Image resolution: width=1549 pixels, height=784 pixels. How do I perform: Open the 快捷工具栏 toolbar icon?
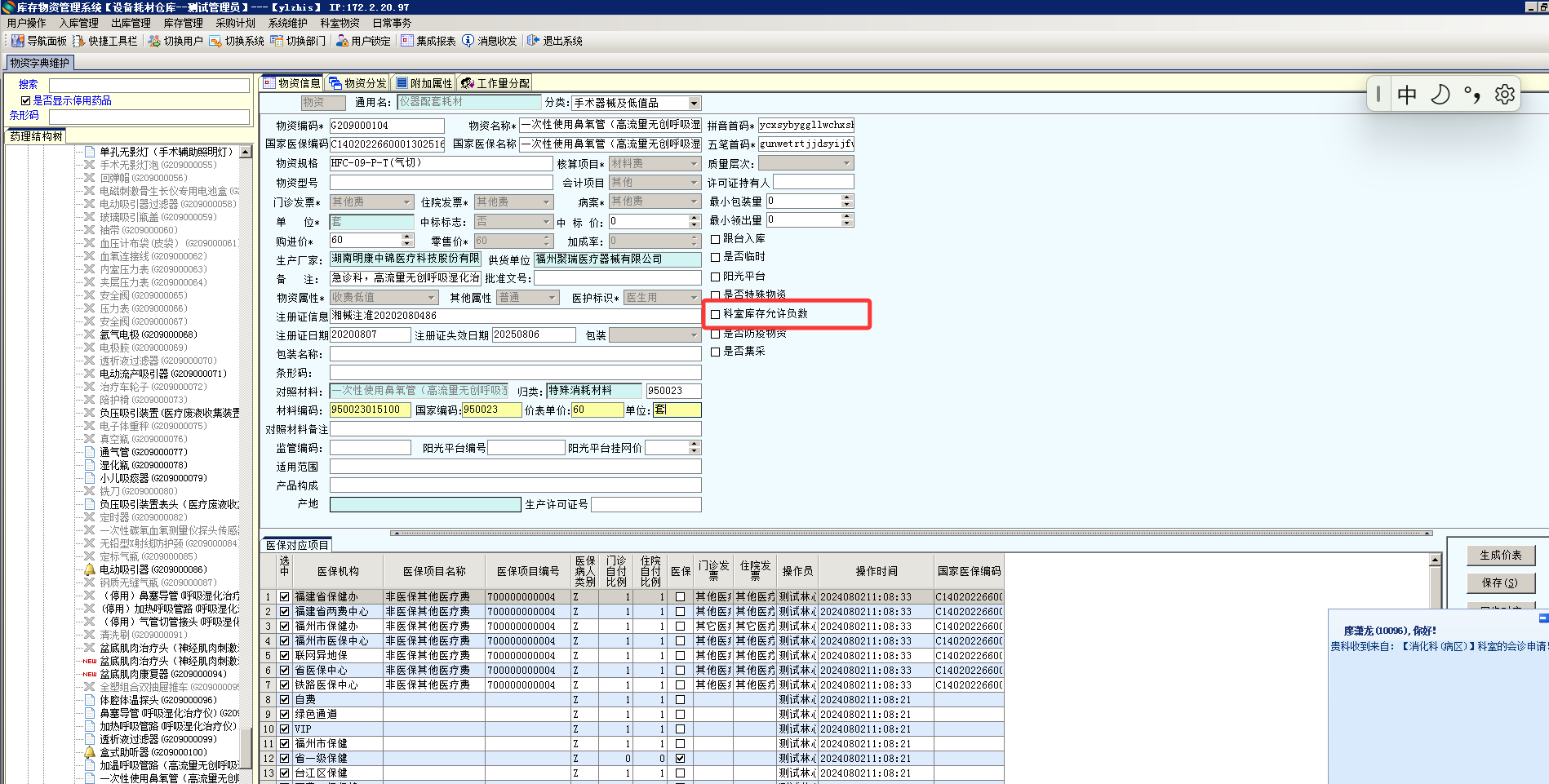click(79, 41)
